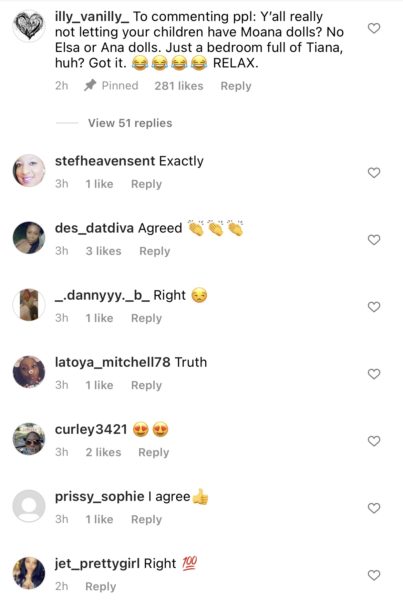Reply to jet_prettygirl's comment
403x600 pixels.
click(100, 587)
